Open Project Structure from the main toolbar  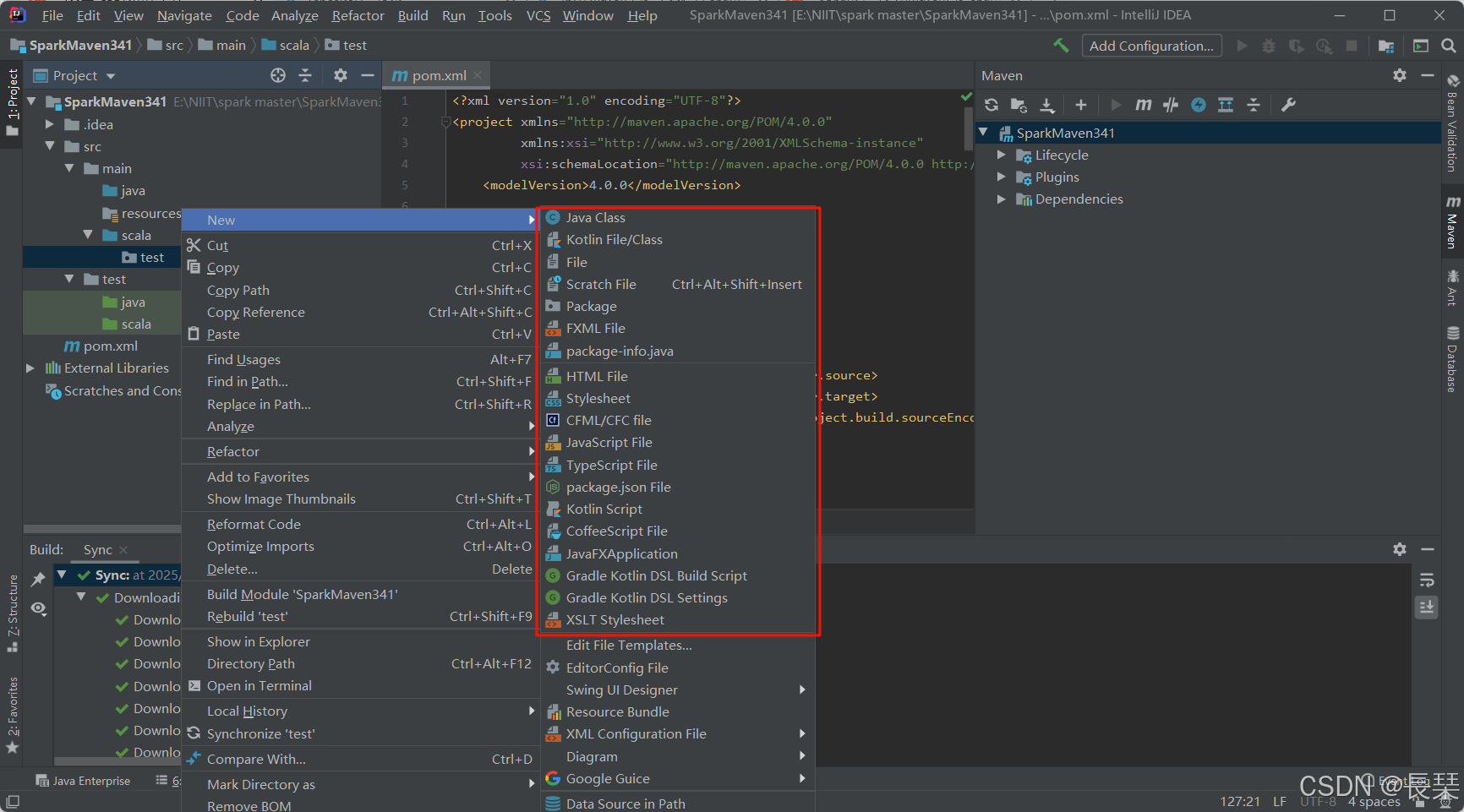tap(1386, 46)
